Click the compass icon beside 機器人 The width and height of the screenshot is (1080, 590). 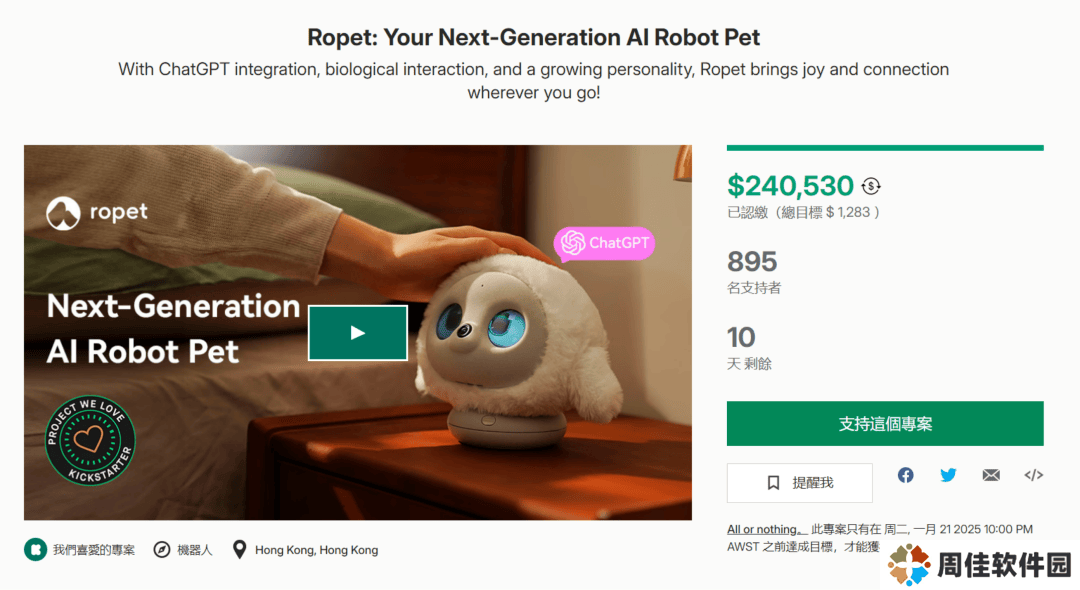pos(162,549)
